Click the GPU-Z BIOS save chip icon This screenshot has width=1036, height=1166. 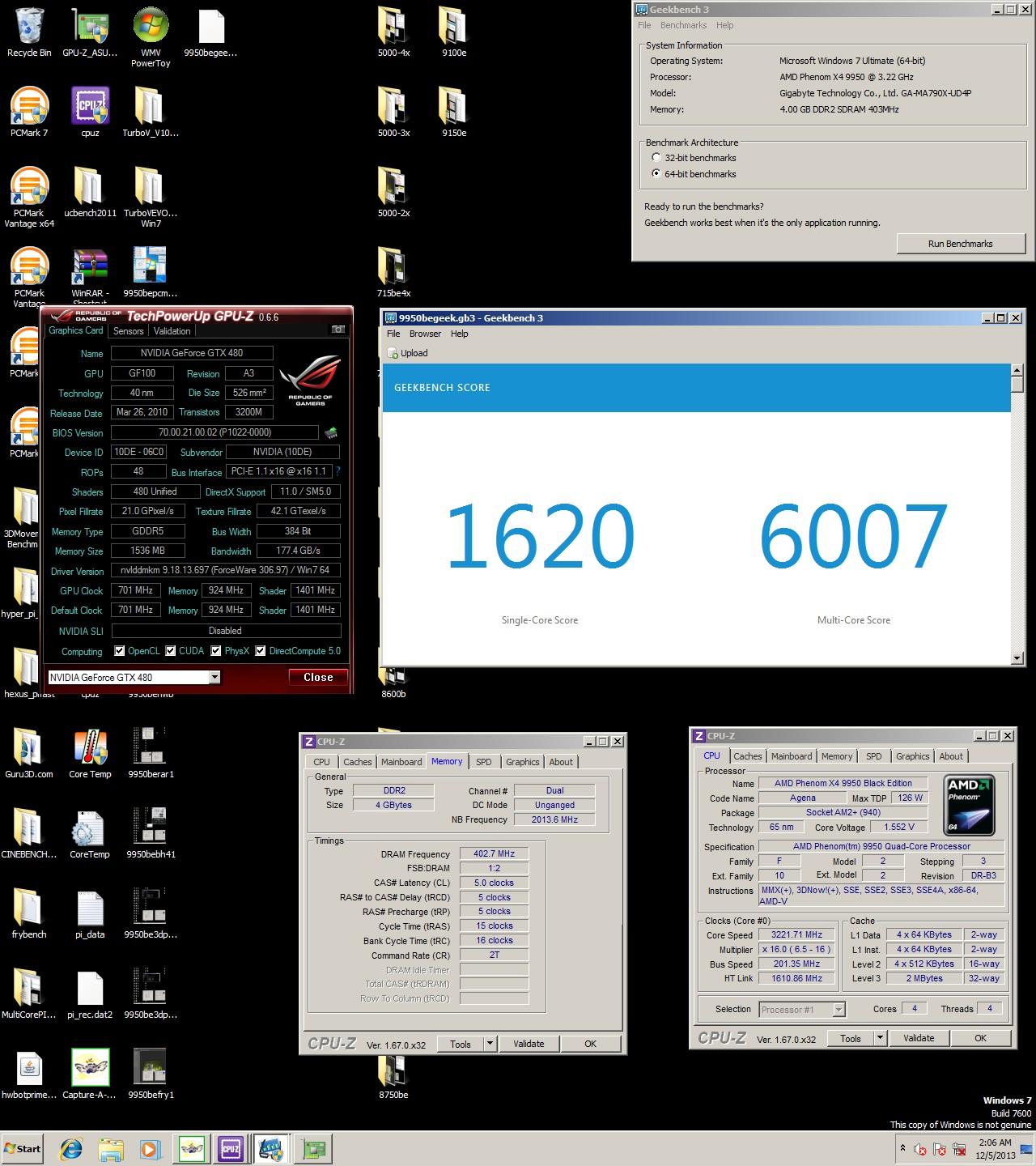pos(331,433)
